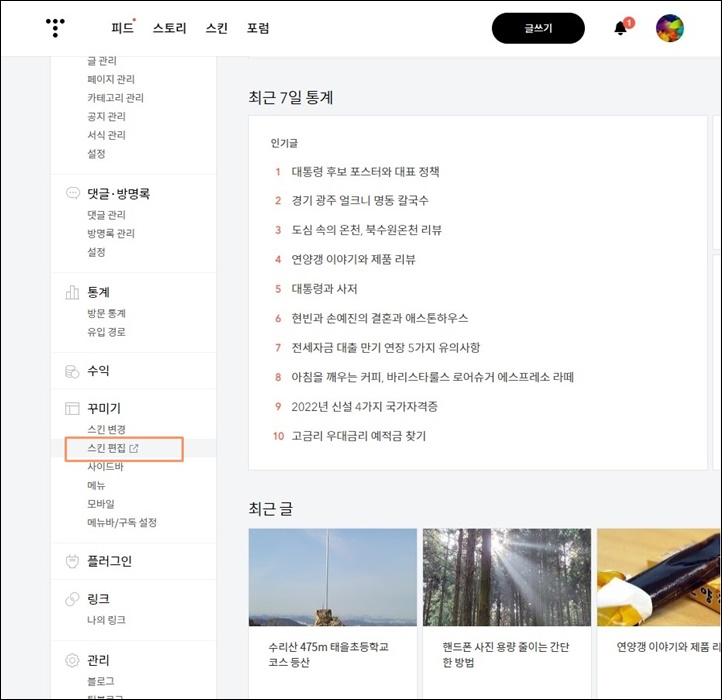The width and height of the screenshot is (722, 700).
Task: Open popular post 도심 속의 온천, 북수원온천 리뷰
Action: pos(367,230)
